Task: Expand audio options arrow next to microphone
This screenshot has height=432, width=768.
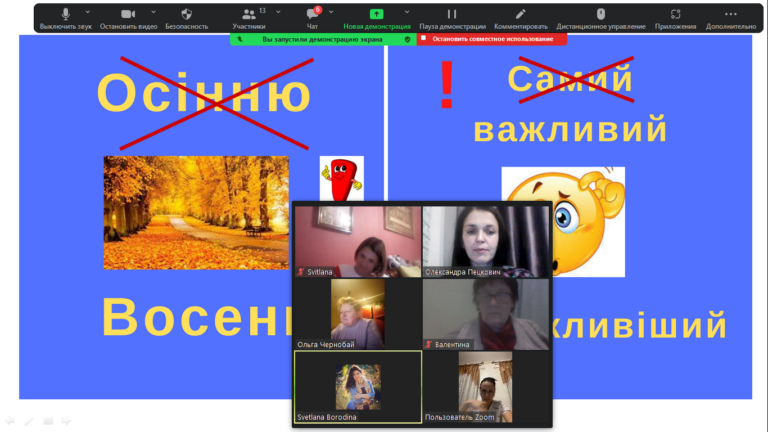Action: pyautogui.click(x=83, y=12)
